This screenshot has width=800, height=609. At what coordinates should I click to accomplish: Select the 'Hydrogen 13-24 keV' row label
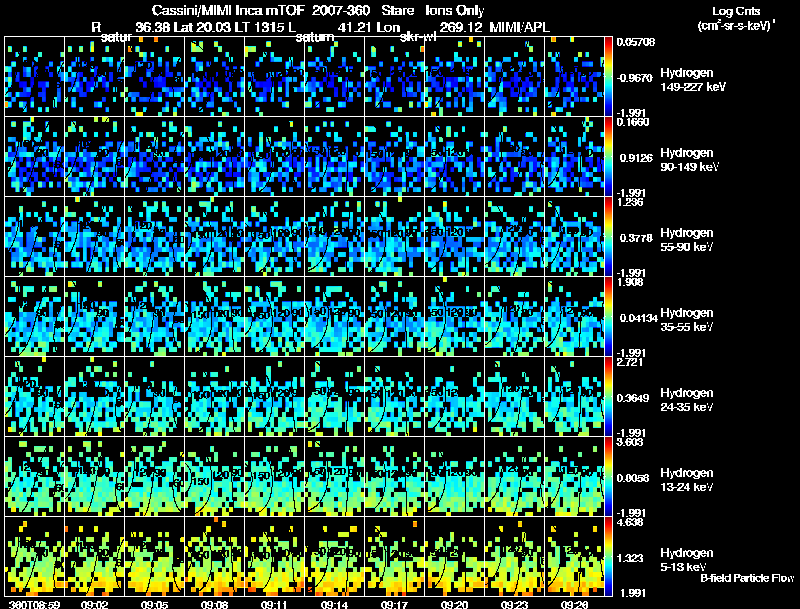coord(687,480)
